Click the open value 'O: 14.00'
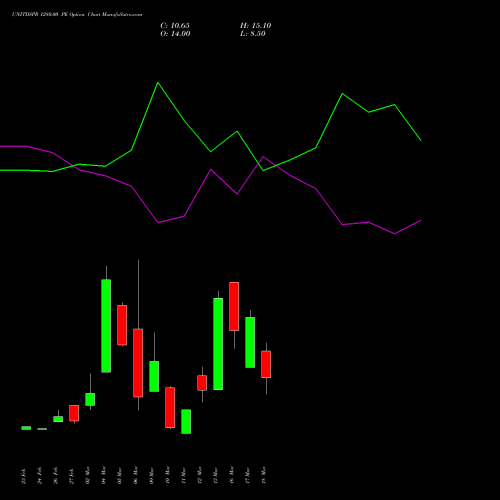 175,34
